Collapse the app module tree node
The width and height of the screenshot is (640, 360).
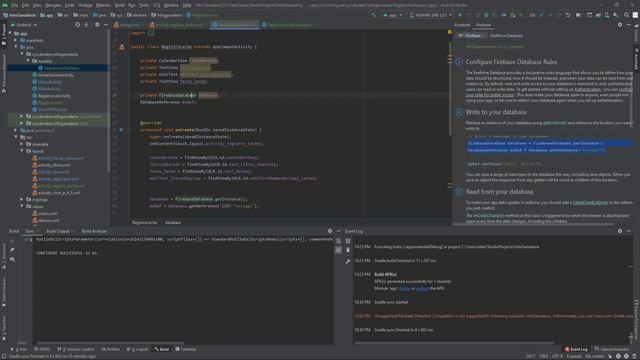point(11,33)
